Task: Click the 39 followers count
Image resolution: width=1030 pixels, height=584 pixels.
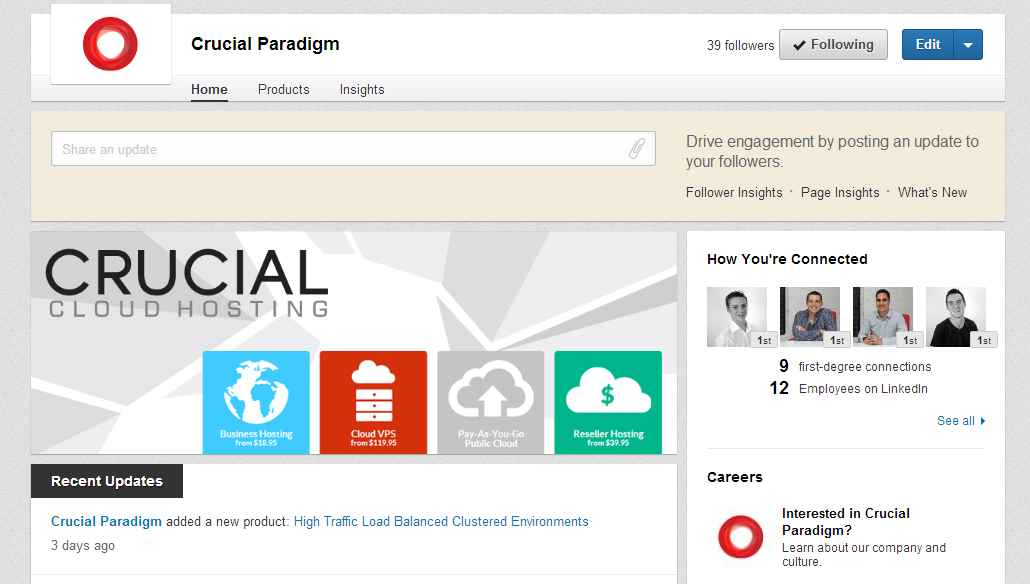Action: click(740, 45)
